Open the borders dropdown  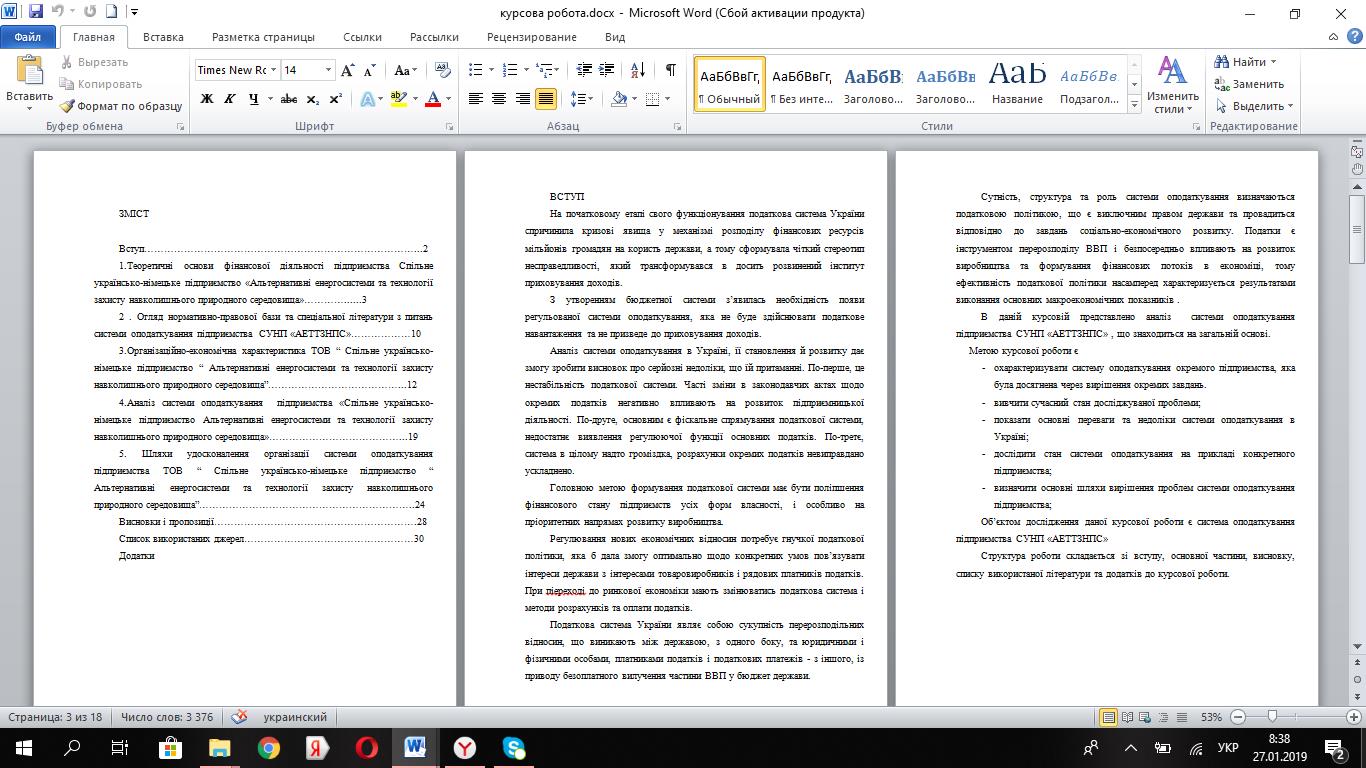click(657, 99)
